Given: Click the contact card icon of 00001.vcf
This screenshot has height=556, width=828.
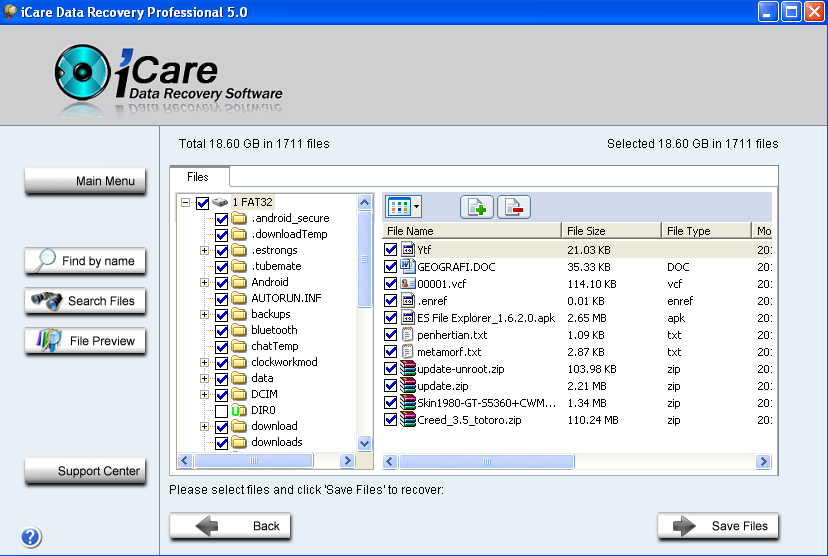Looking at the screenshot, I should tap(407, 284).
